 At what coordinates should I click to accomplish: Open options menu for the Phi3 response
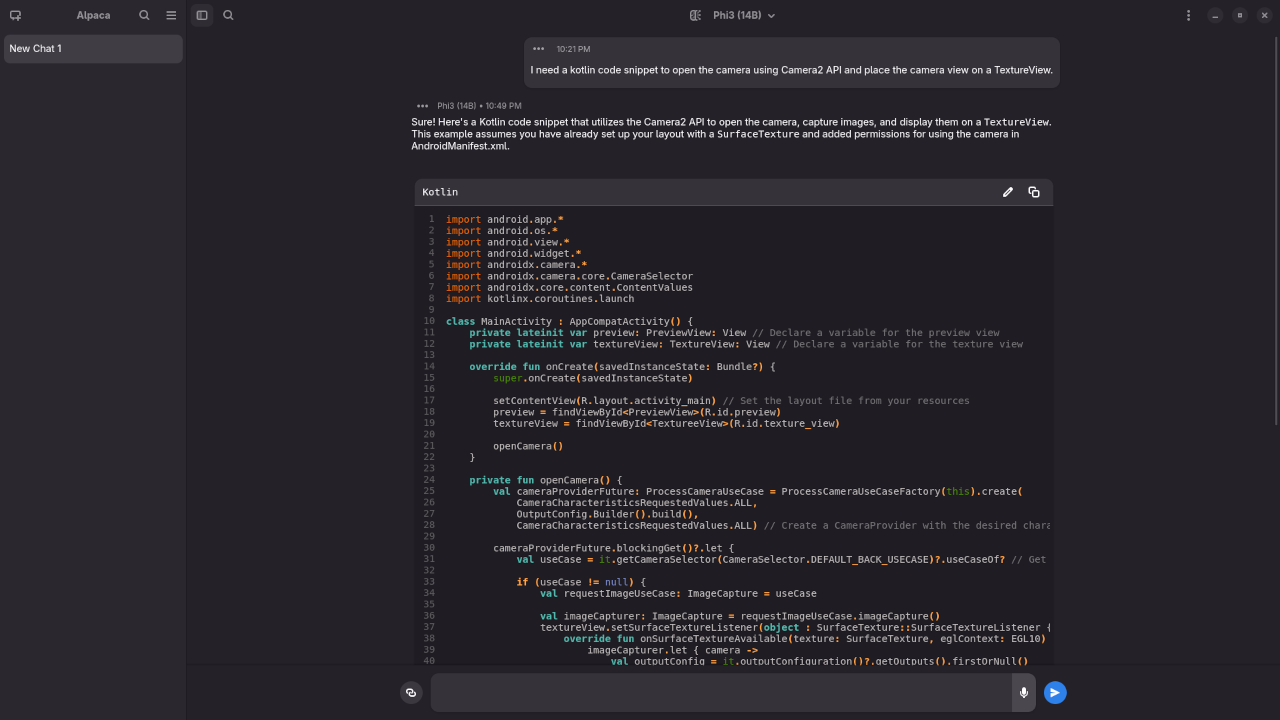(422, 105)
